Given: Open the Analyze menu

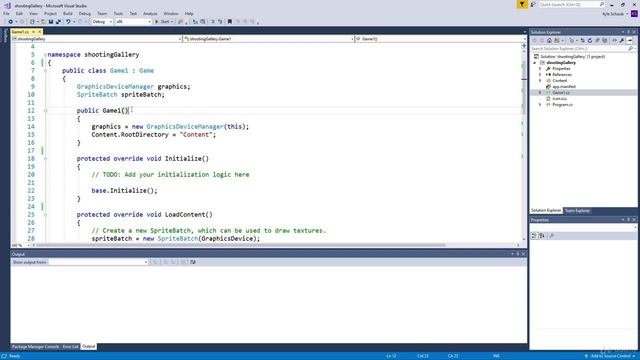Looking at the screenshot, I should (x=150, y=13).
